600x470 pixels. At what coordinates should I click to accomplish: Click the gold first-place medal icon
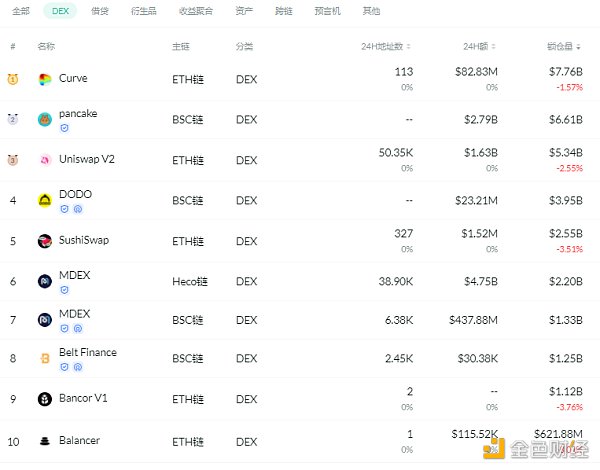[x=13, y=79]
